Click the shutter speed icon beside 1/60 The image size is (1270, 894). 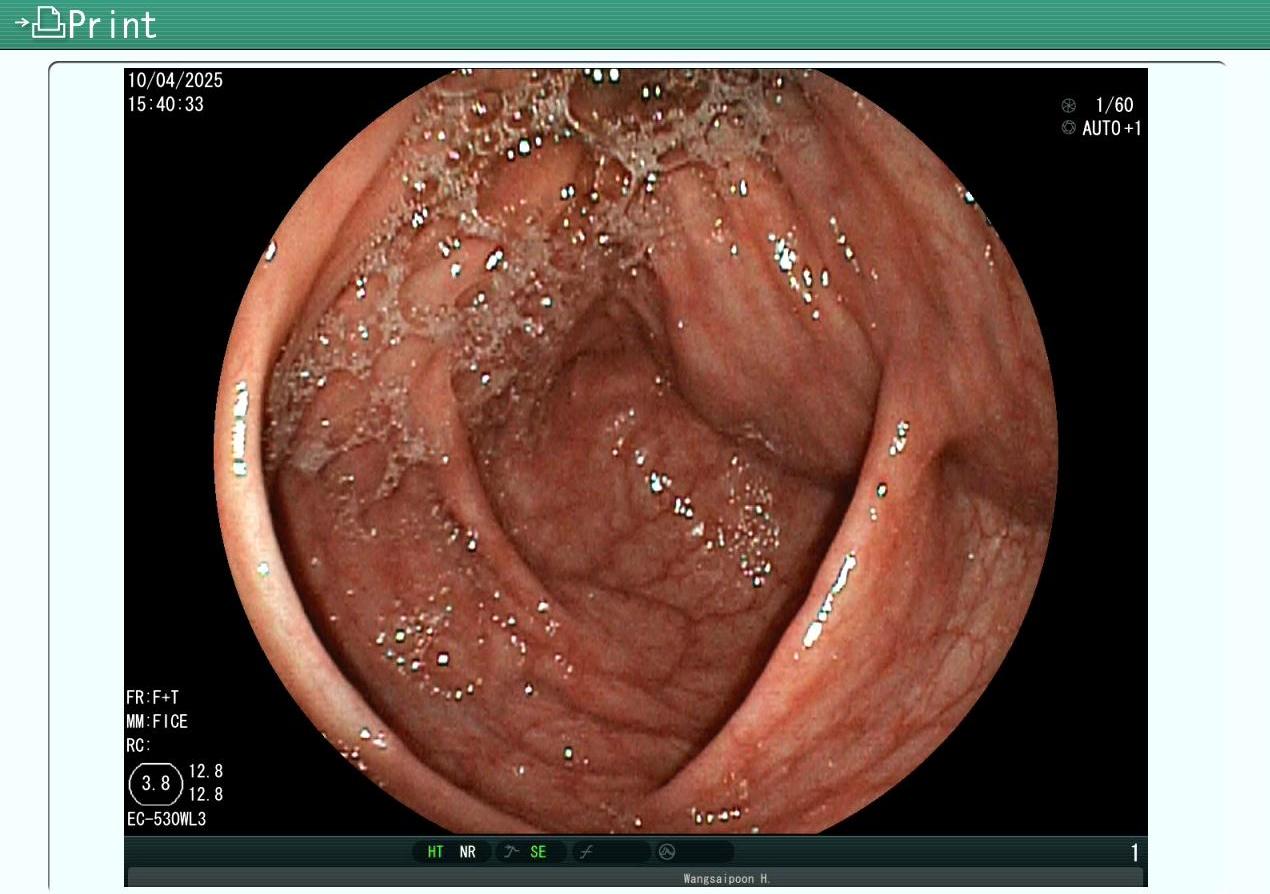pyautogui.click(x=1069, y=105)
